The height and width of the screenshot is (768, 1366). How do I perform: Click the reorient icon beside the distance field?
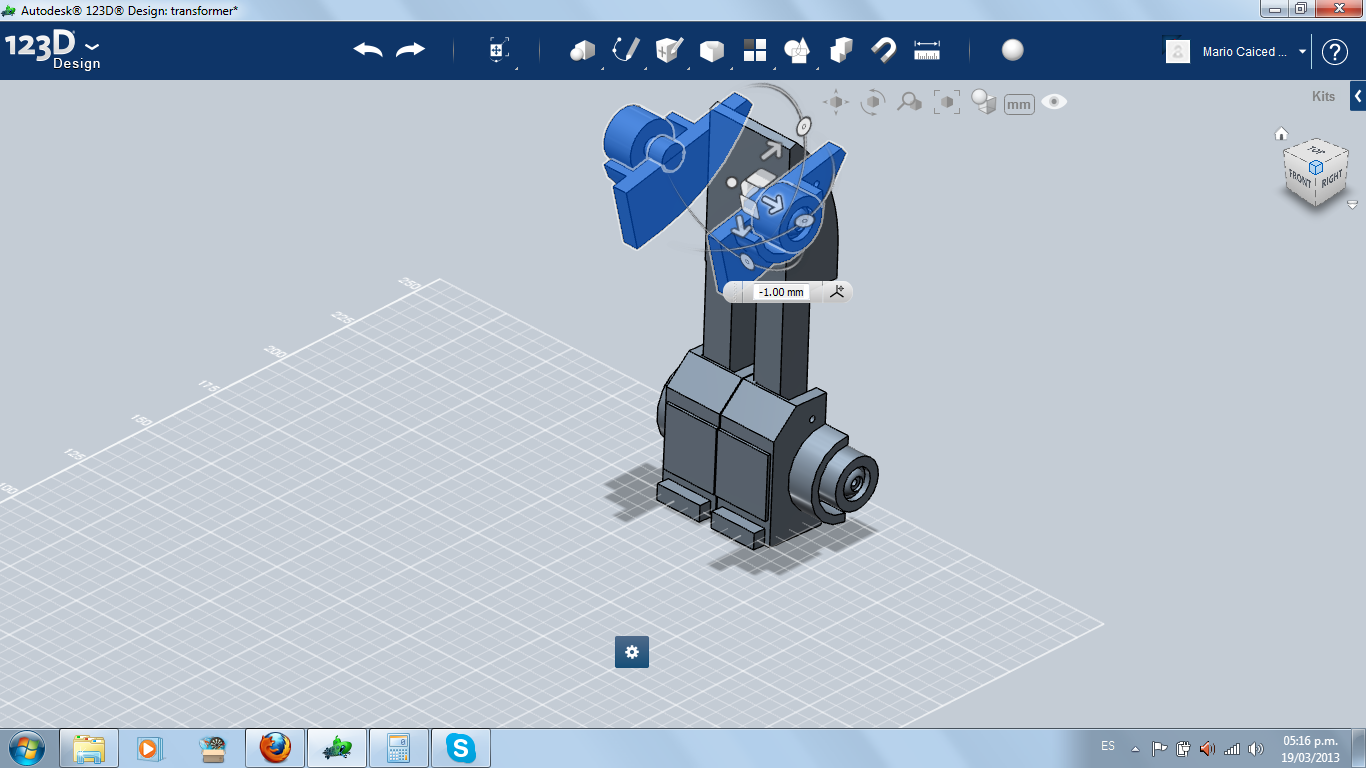[837, 291]
